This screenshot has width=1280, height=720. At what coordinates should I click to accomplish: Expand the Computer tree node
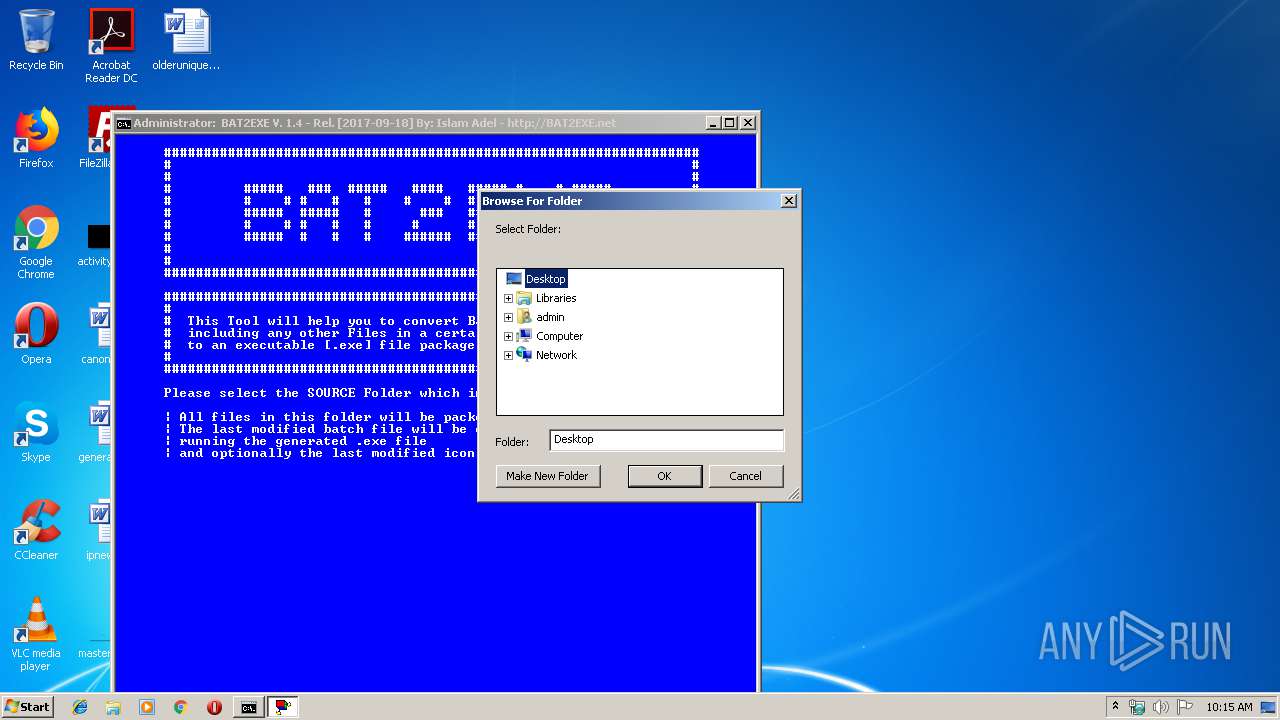pos(508,336)
